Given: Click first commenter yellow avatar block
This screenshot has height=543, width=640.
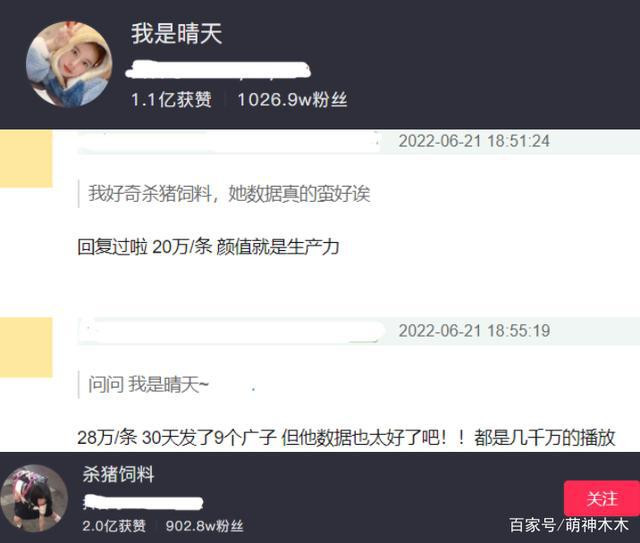Looking at the screenshot, I should tap(26, 158).
